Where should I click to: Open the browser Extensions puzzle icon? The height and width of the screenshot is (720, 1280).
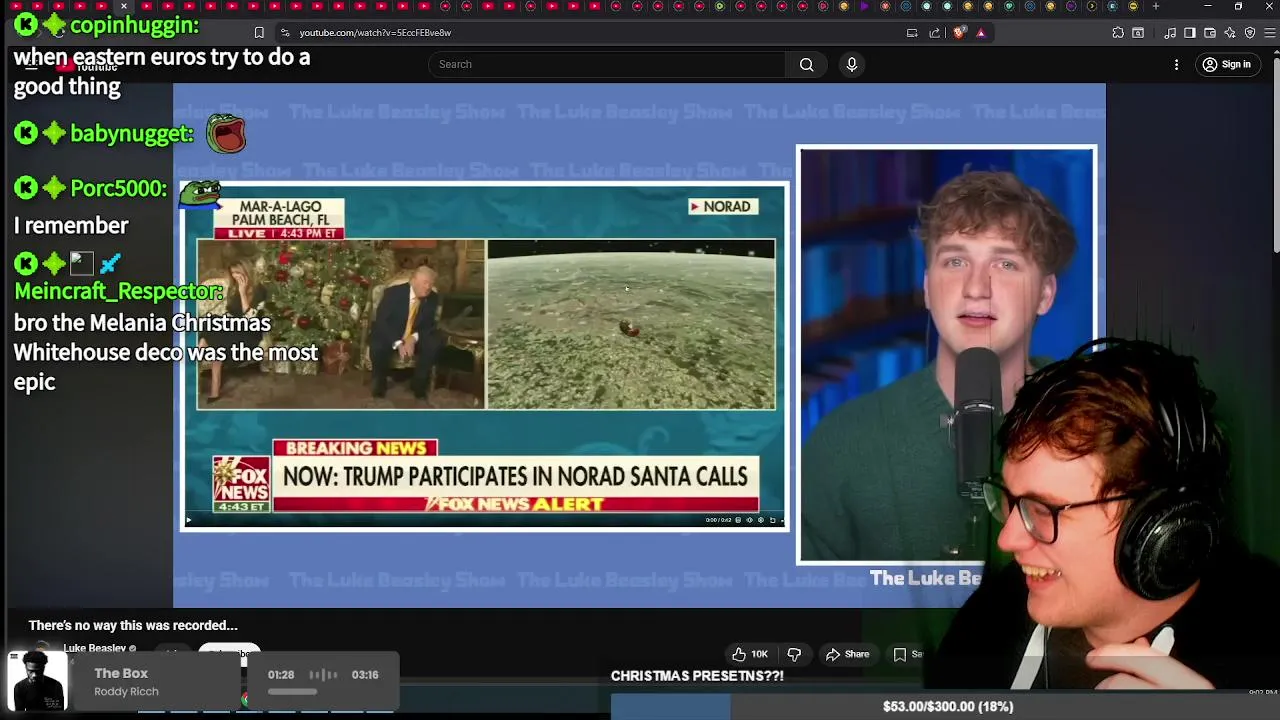(x=1117, y=33)
